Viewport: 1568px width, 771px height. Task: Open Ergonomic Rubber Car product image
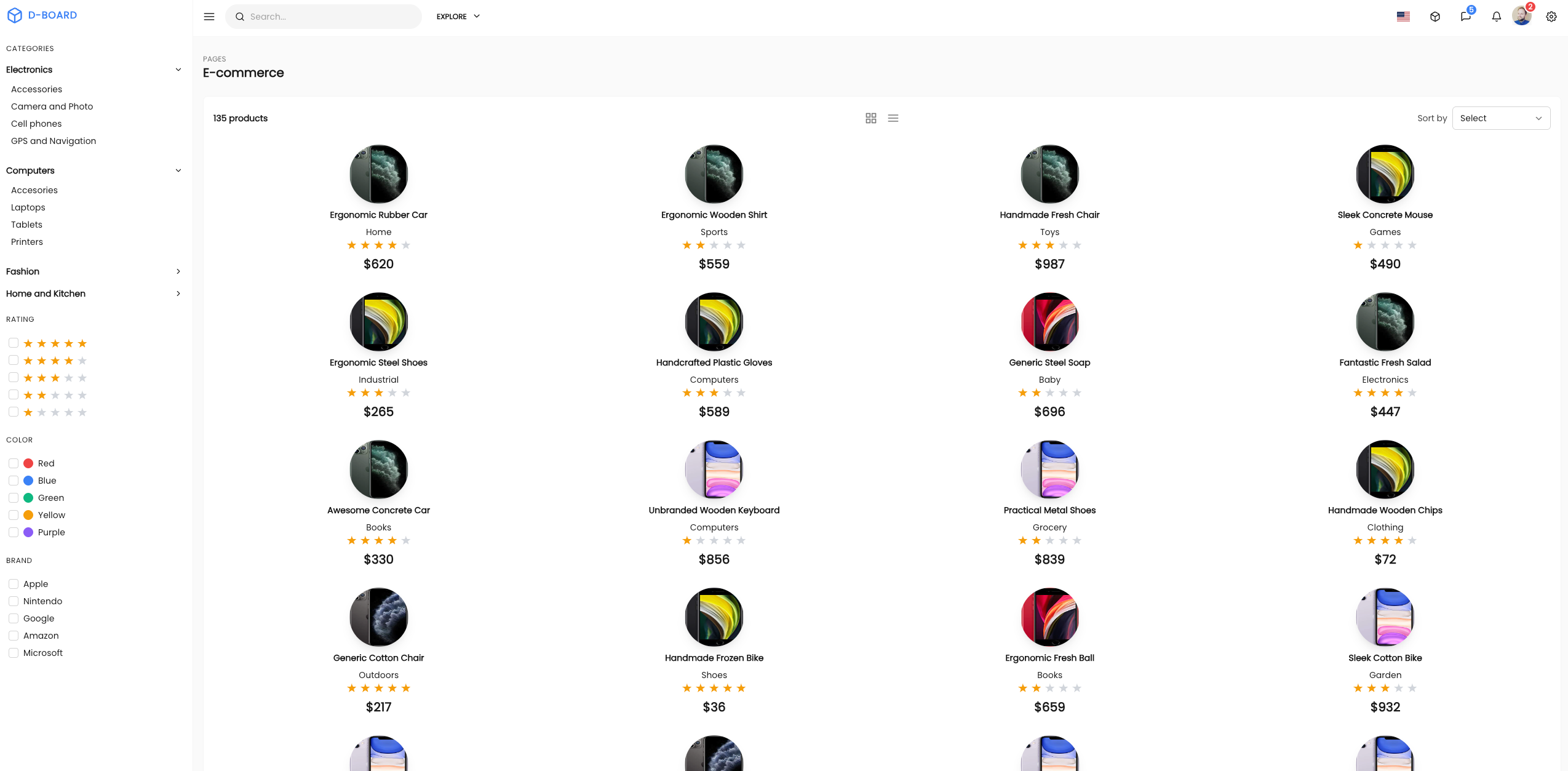pyautogui.click(x=379, y=174)
